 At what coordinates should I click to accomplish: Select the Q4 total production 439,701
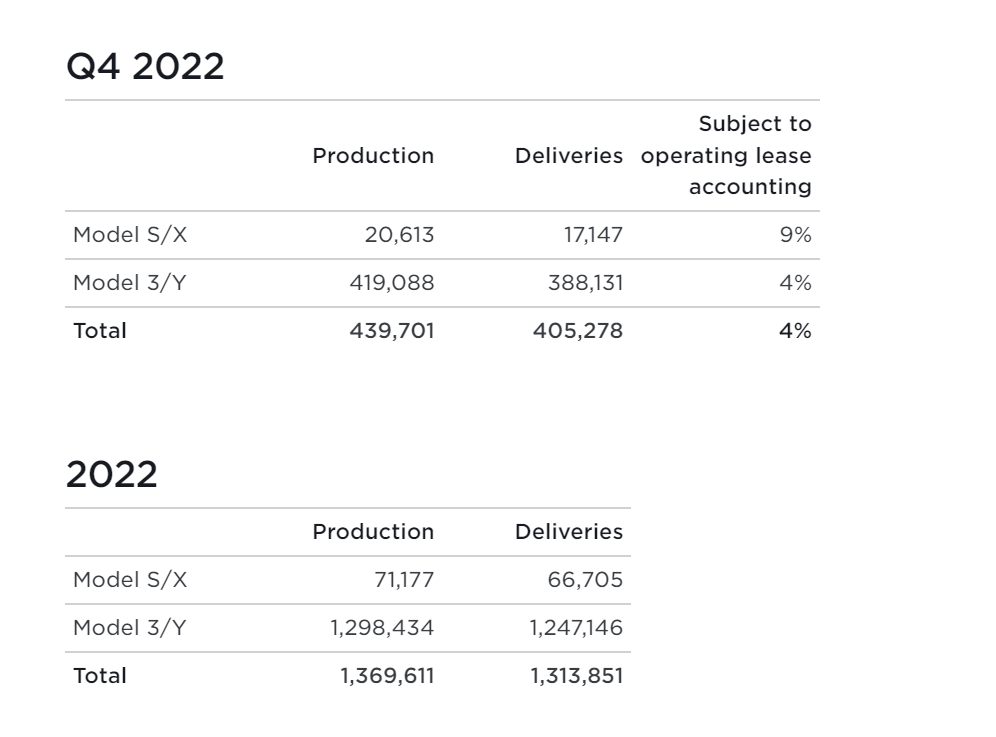point(392,331)
